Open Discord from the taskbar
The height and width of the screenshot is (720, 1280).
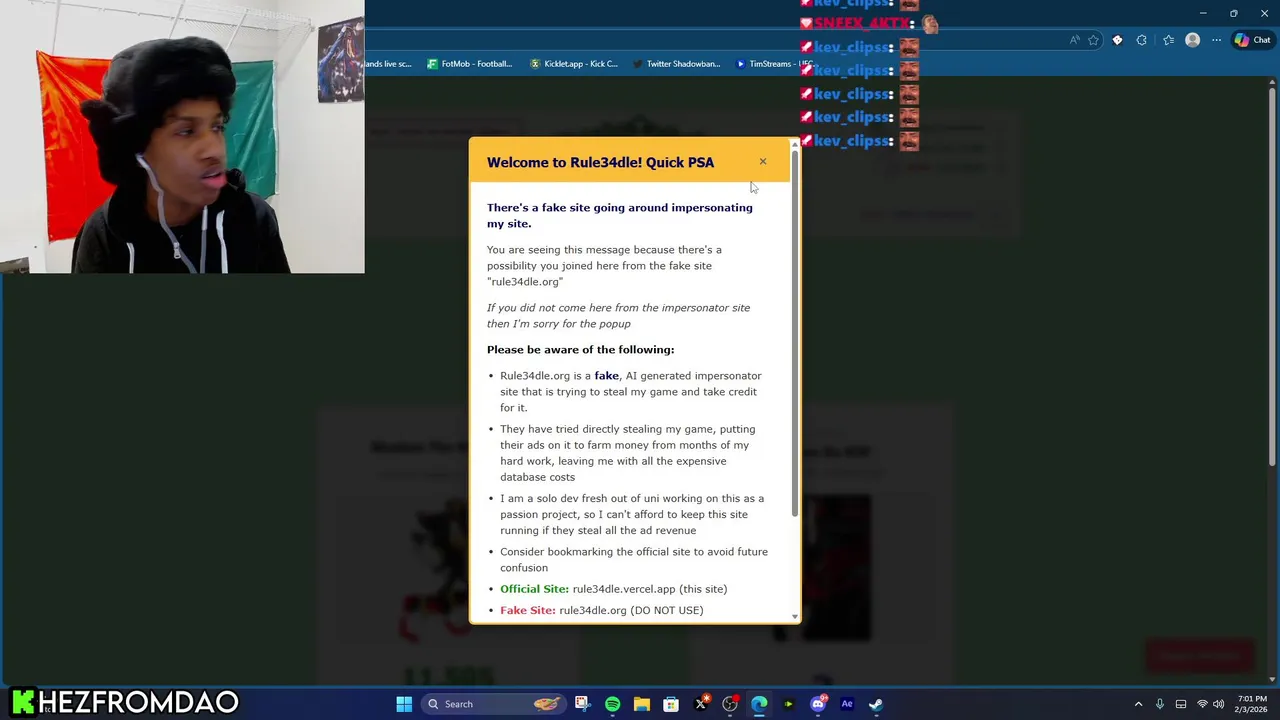point(818,704)
